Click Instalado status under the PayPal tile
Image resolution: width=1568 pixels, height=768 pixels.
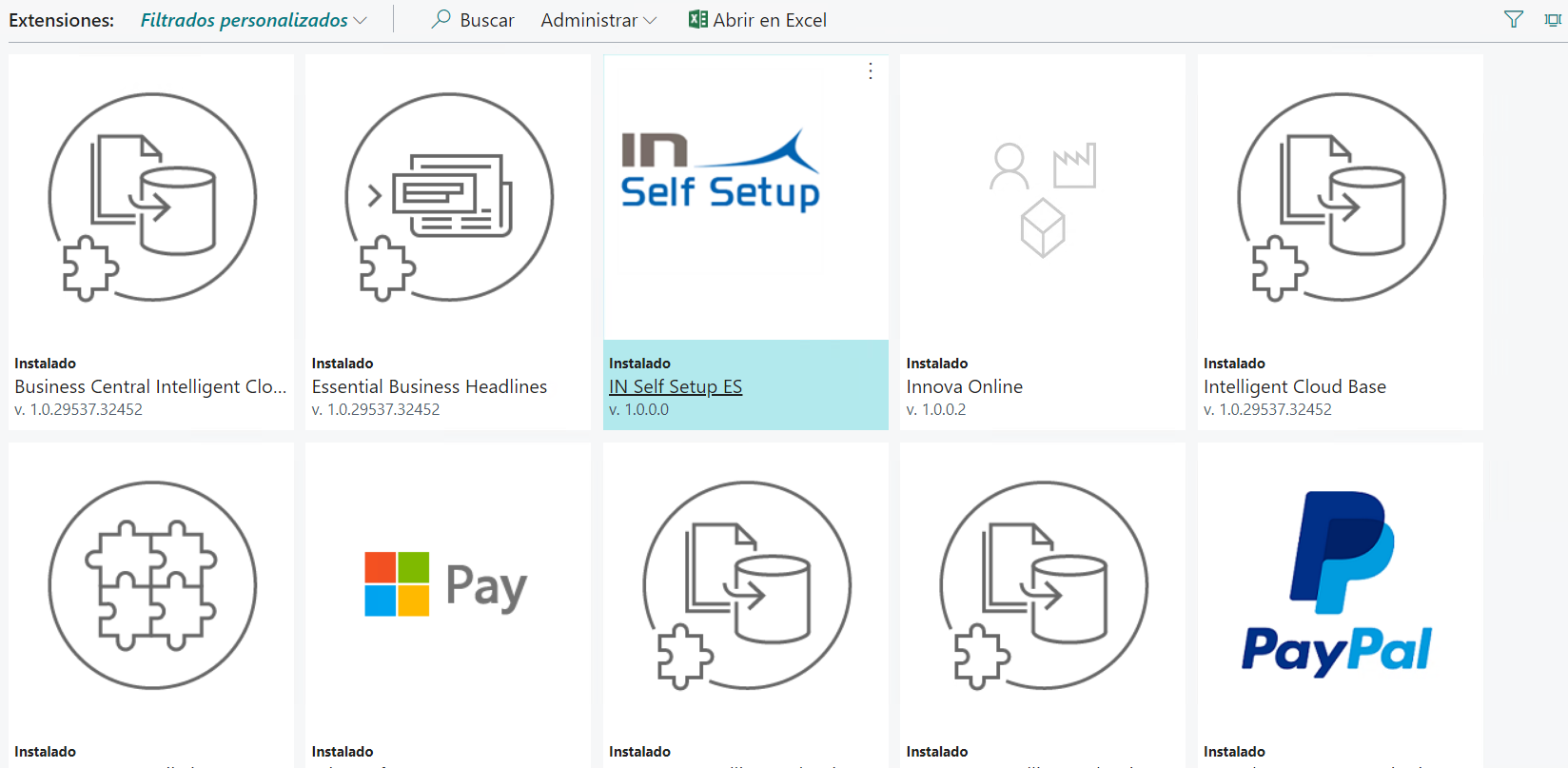[x=1234, y=752]
